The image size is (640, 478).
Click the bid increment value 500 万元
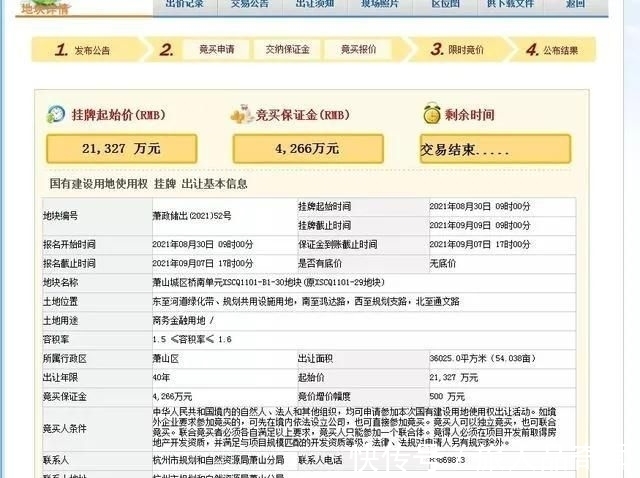click(x=447, y=396)
